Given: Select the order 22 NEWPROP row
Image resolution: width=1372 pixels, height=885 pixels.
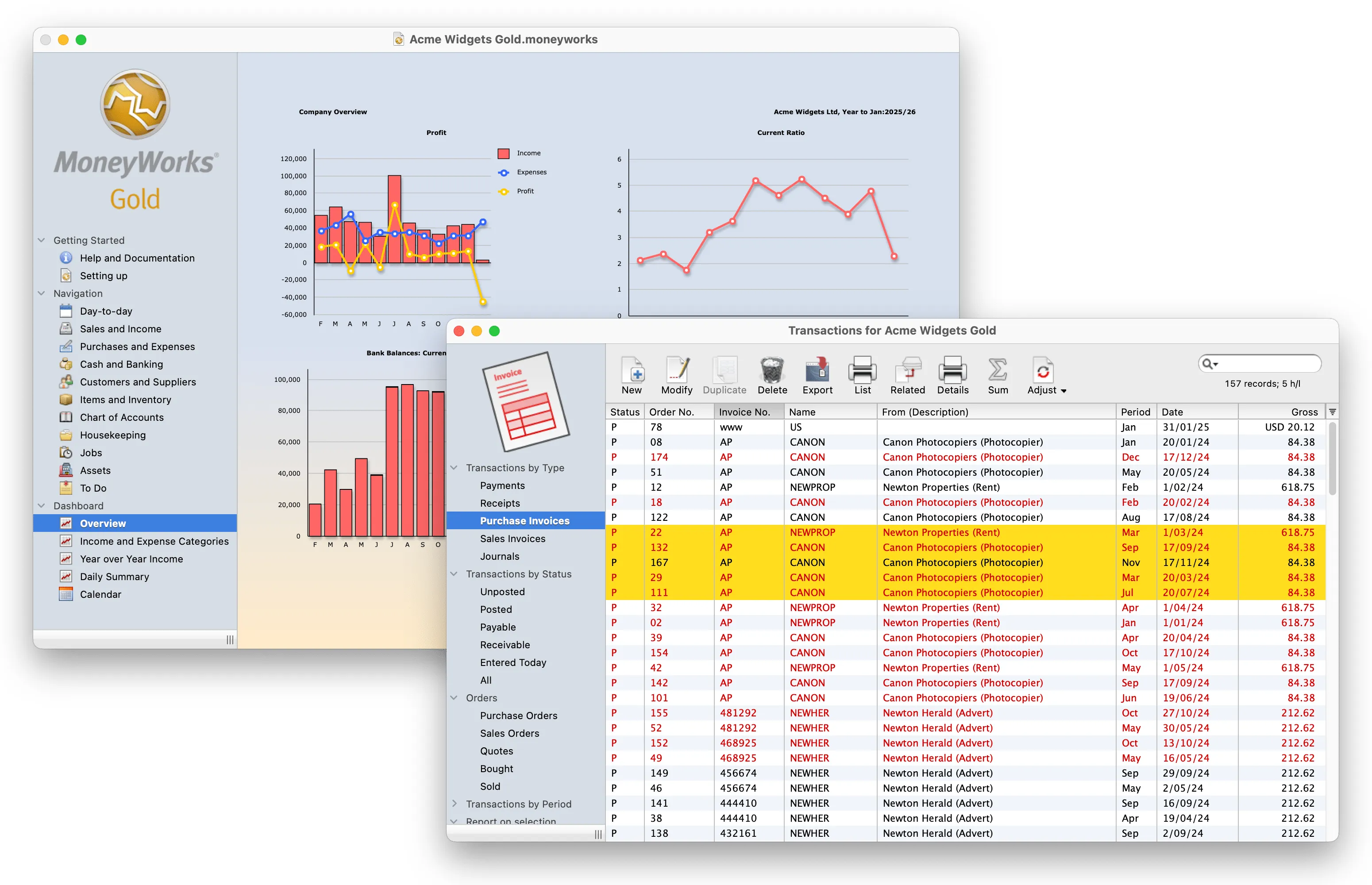Looking at the screenshot, I should pos(966,532).
